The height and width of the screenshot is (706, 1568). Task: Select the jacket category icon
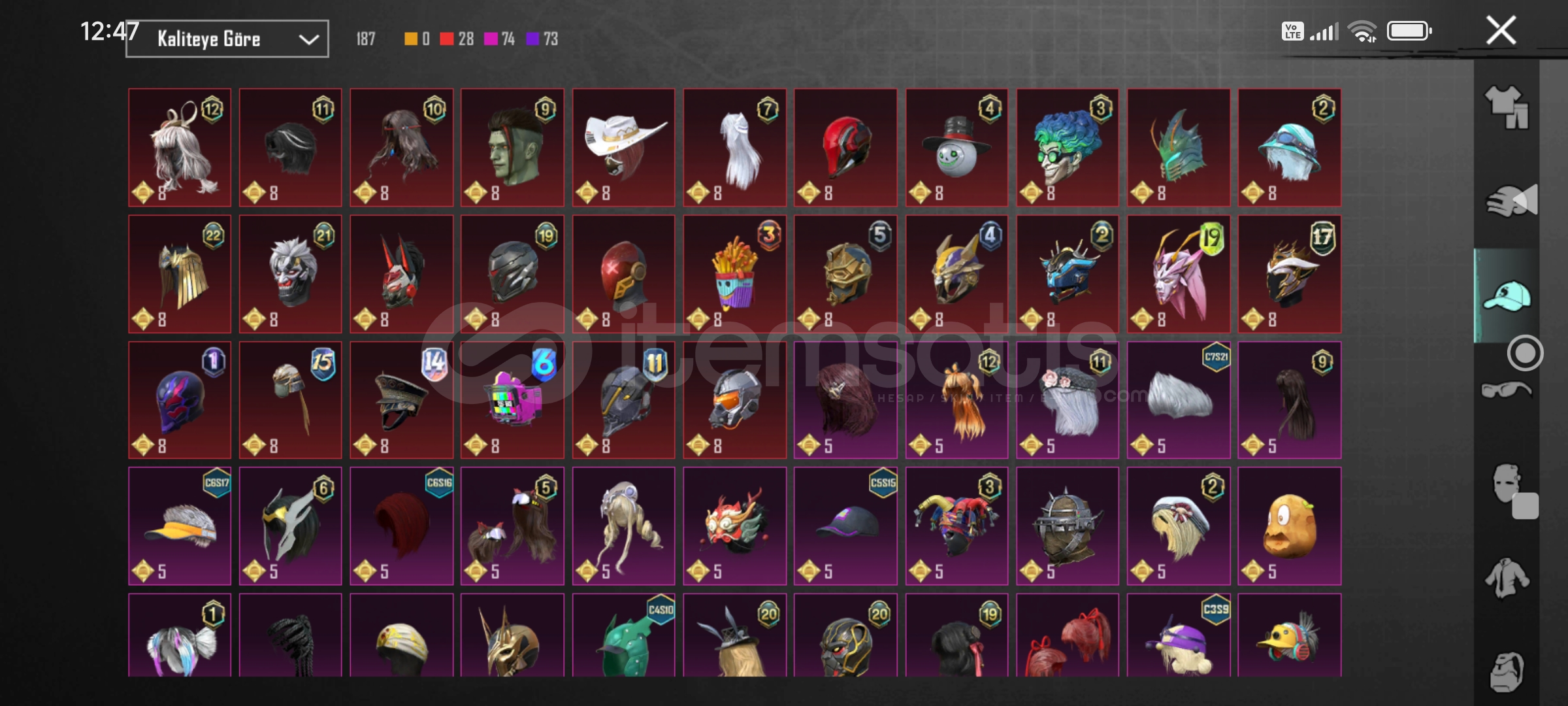tap(1506, 578)
